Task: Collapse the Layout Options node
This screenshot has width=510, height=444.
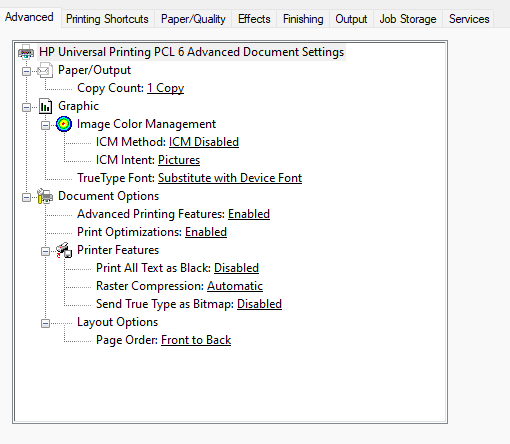Action: 45,323
